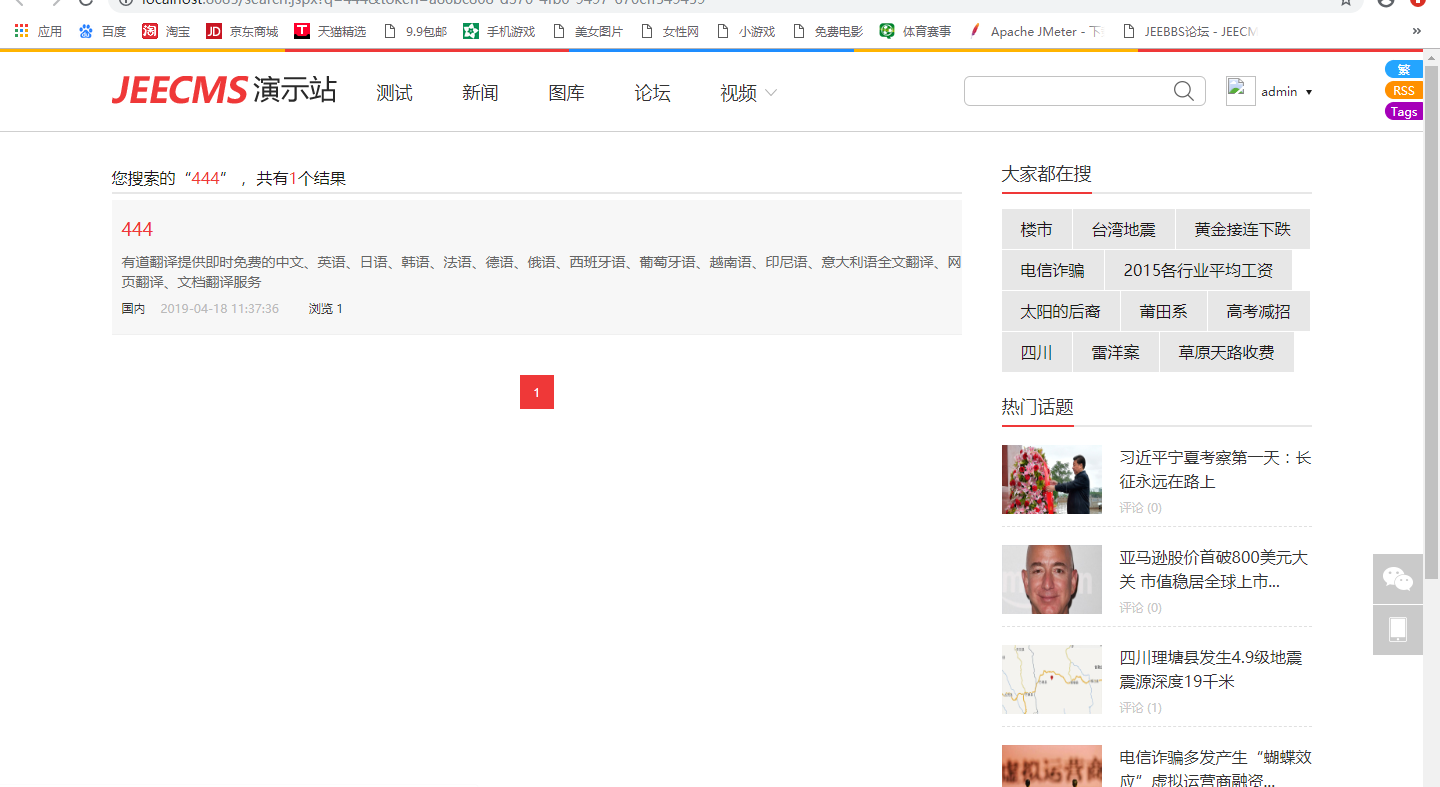Screen dimensions: 1440x787
Task: Open the Jeff Bezos Amazon article thumbnail
Action: click(1052, 579)
